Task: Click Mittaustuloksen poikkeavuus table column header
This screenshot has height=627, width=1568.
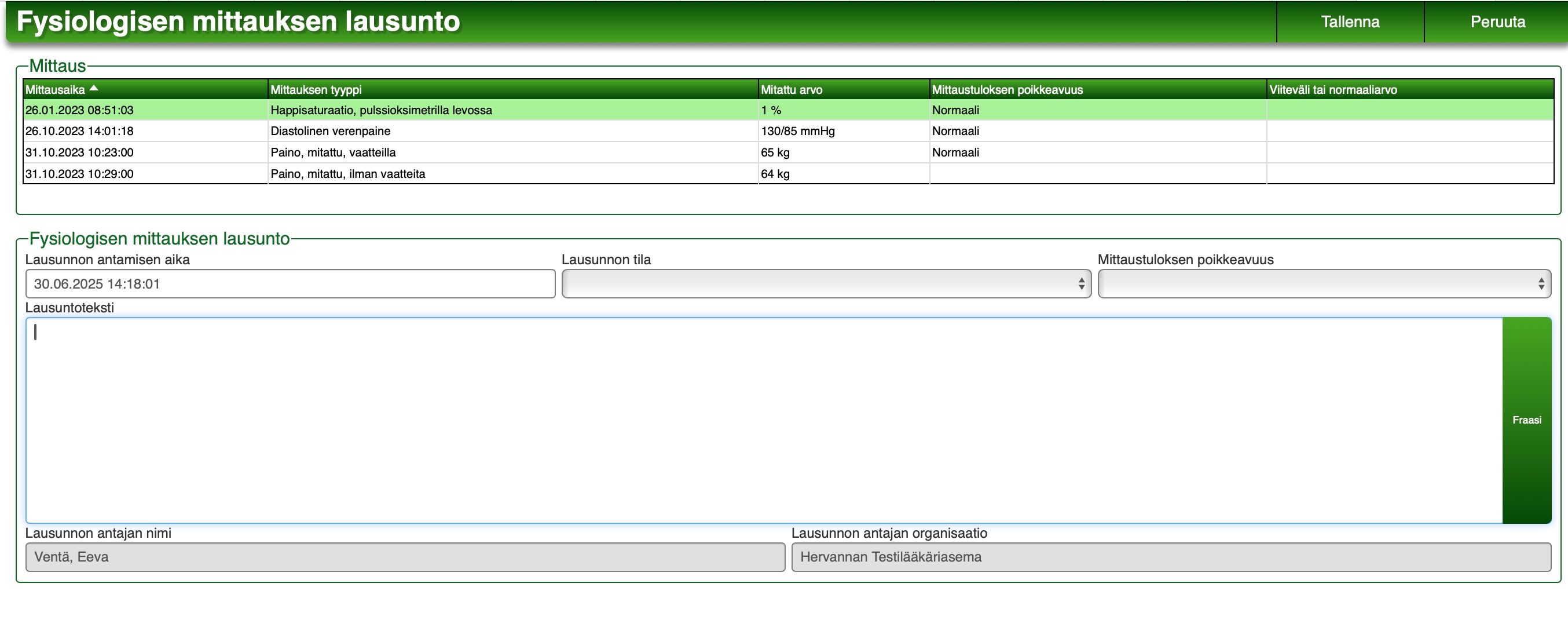Action: click(x=1007, y=90)
